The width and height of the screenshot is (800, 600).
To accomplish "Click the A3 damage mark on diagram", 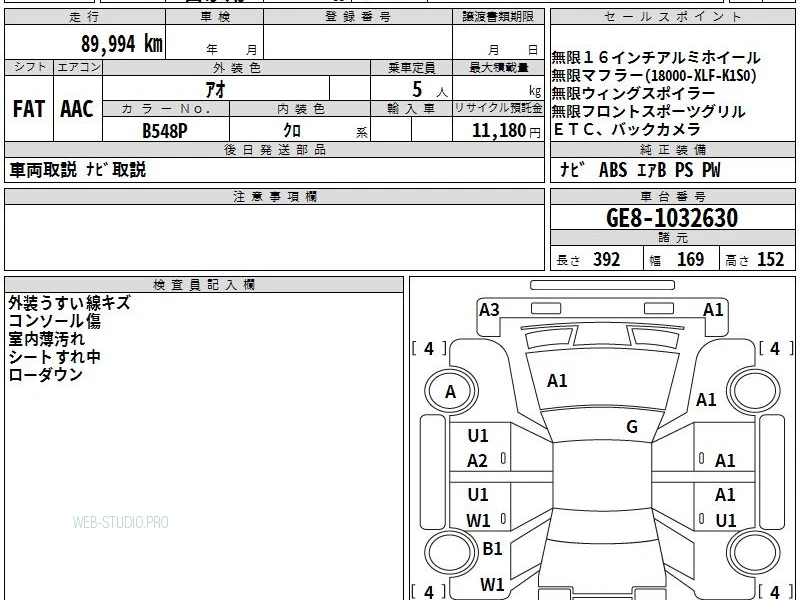I will coord(489,310).
